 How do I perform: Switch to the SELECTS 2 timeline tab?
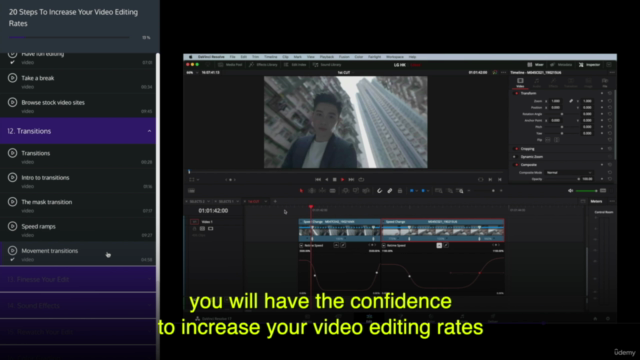click(x=198, y=201)
